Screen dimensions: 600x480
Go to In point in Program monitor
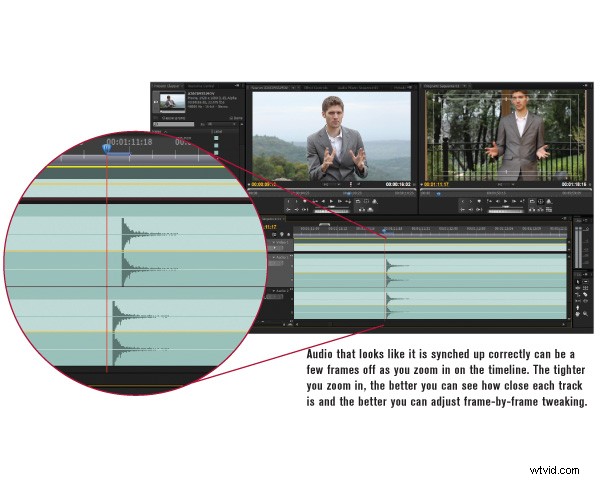(x=462, y=209)
